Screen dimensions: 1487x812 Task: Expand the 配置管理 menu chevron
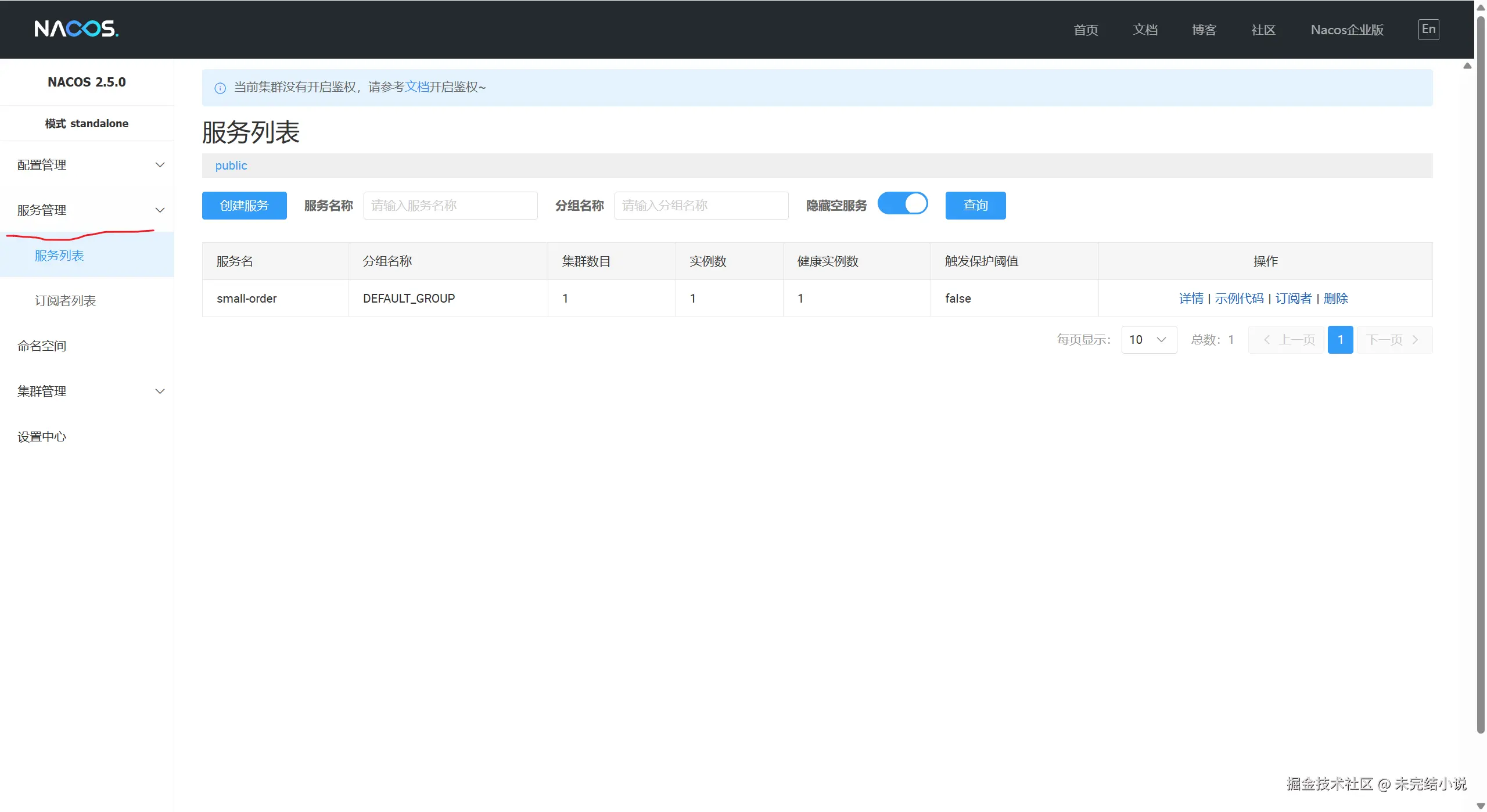pos(160,165)
